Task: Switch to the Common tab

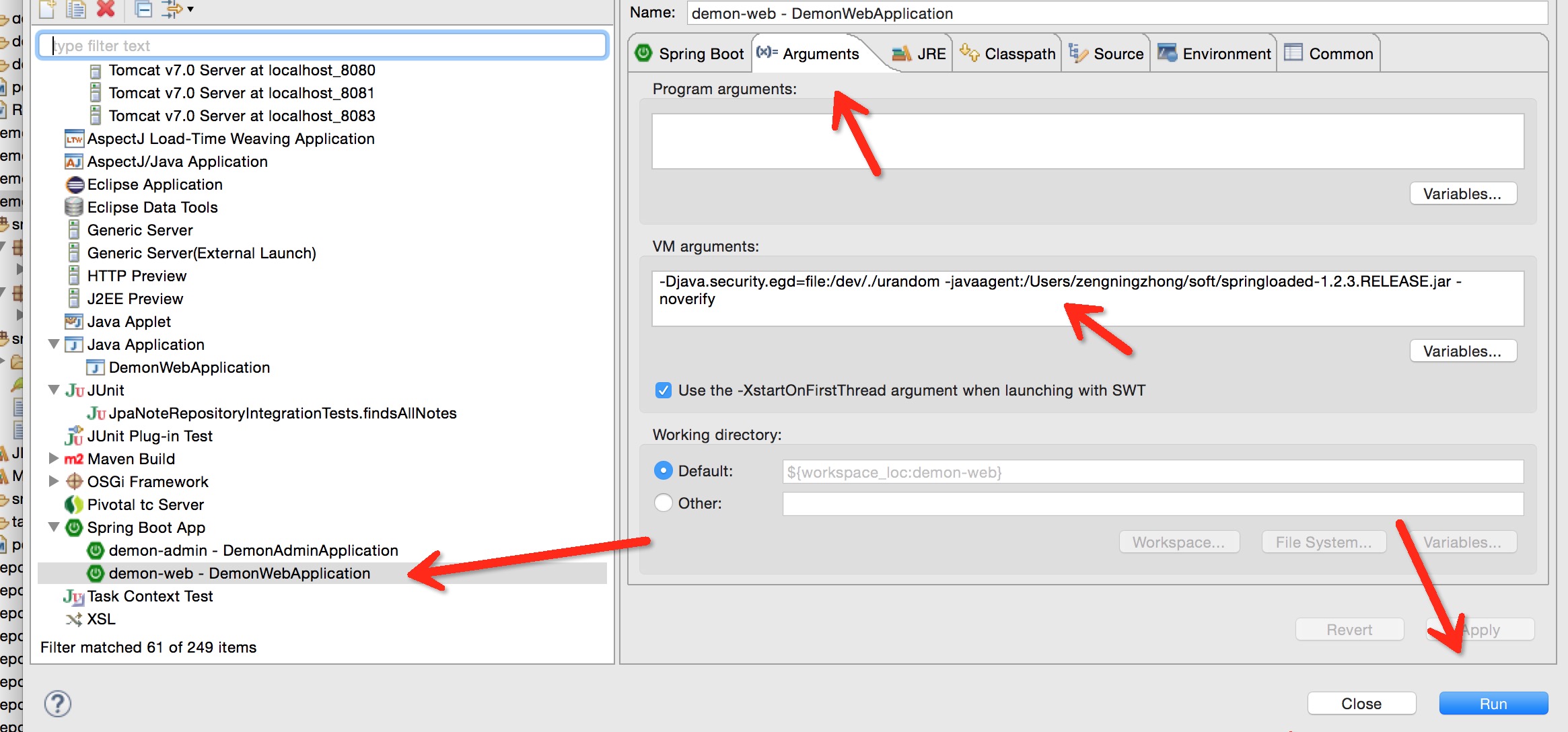Action: 1329,54
